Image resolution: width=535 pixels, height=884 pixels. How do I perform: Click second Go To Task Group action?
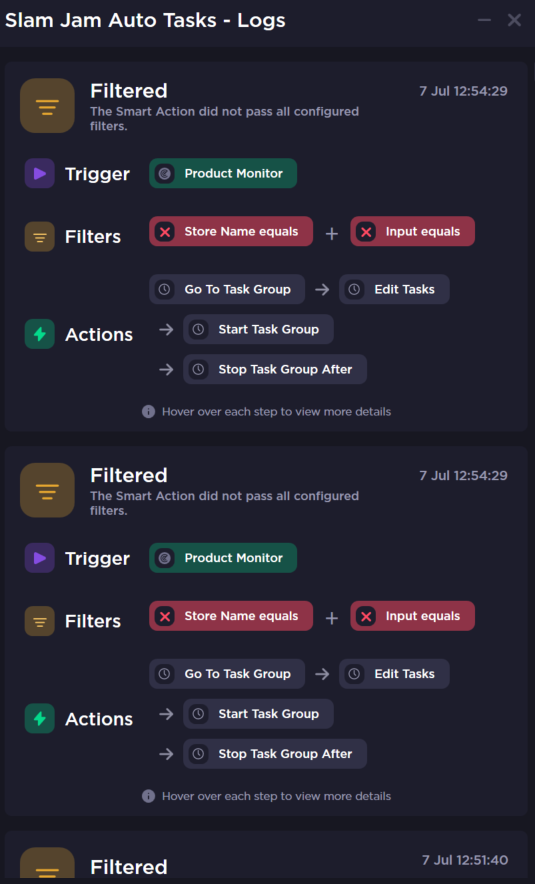pos(227,674)
